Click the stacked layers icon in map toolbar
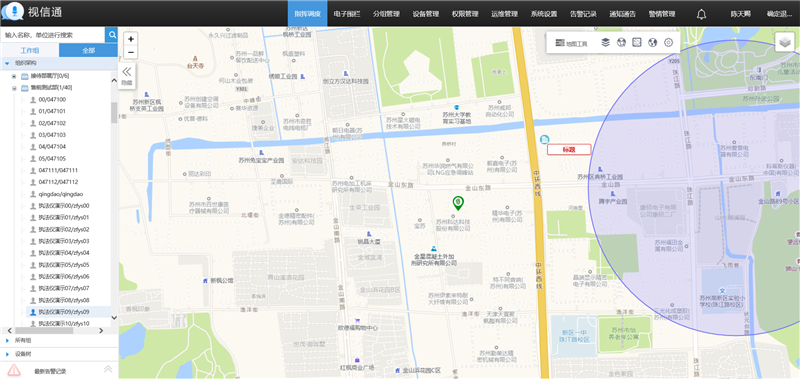The width and height of the screenshot is (800, 379). click(x=606, y=43)
